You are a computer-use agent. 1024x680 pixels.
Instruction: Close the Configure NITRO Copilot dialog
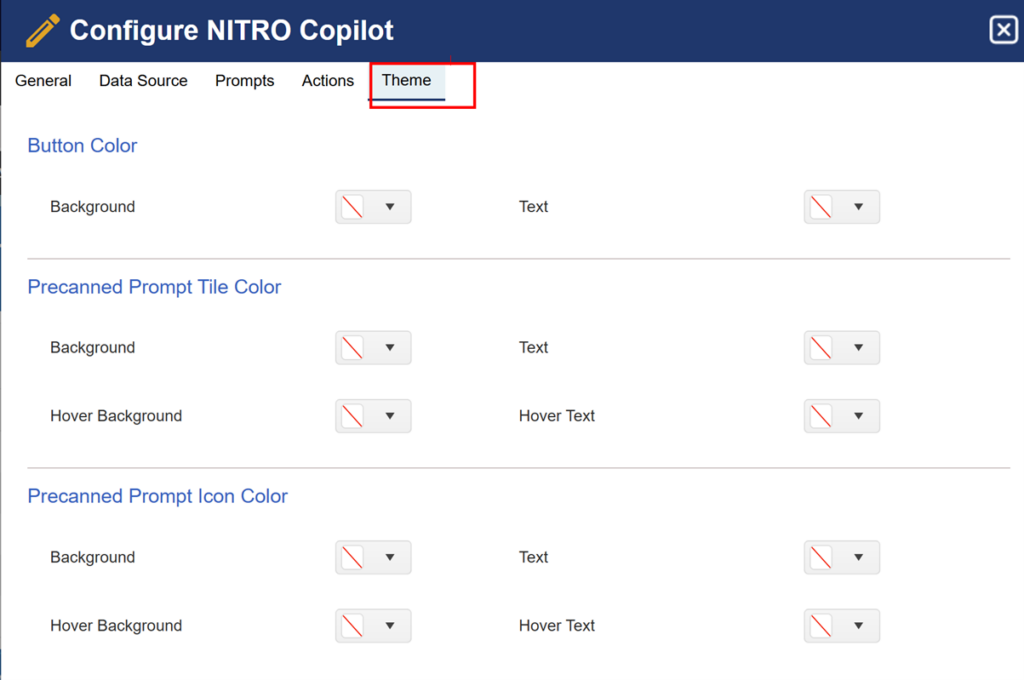(x=1003, y=30)
